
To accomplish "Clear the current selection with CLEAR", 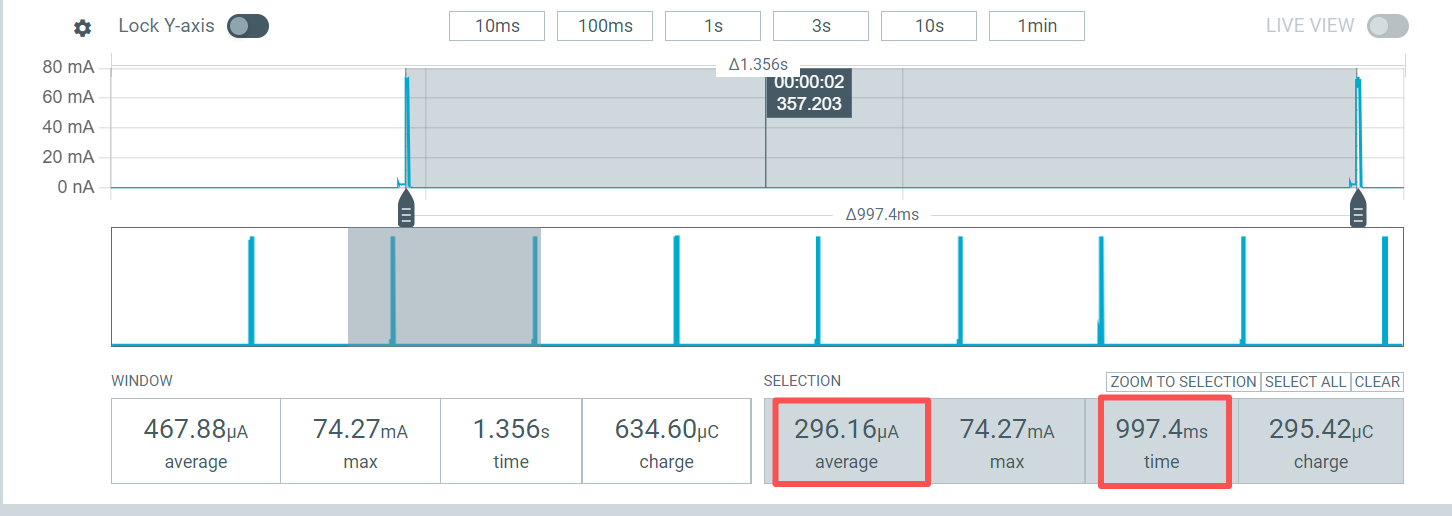I will tap(1377, 382).
